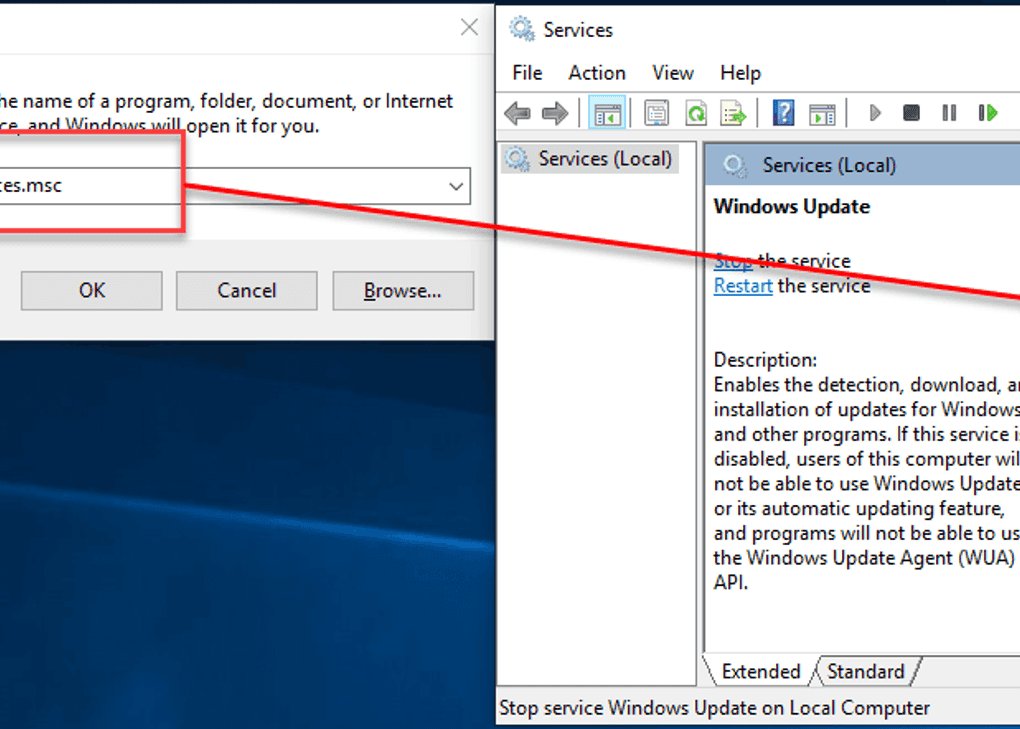Open the Action menu in Services
Viewport: 1020px width, 729px height.
pyautogui.click(x=597, y=73)
